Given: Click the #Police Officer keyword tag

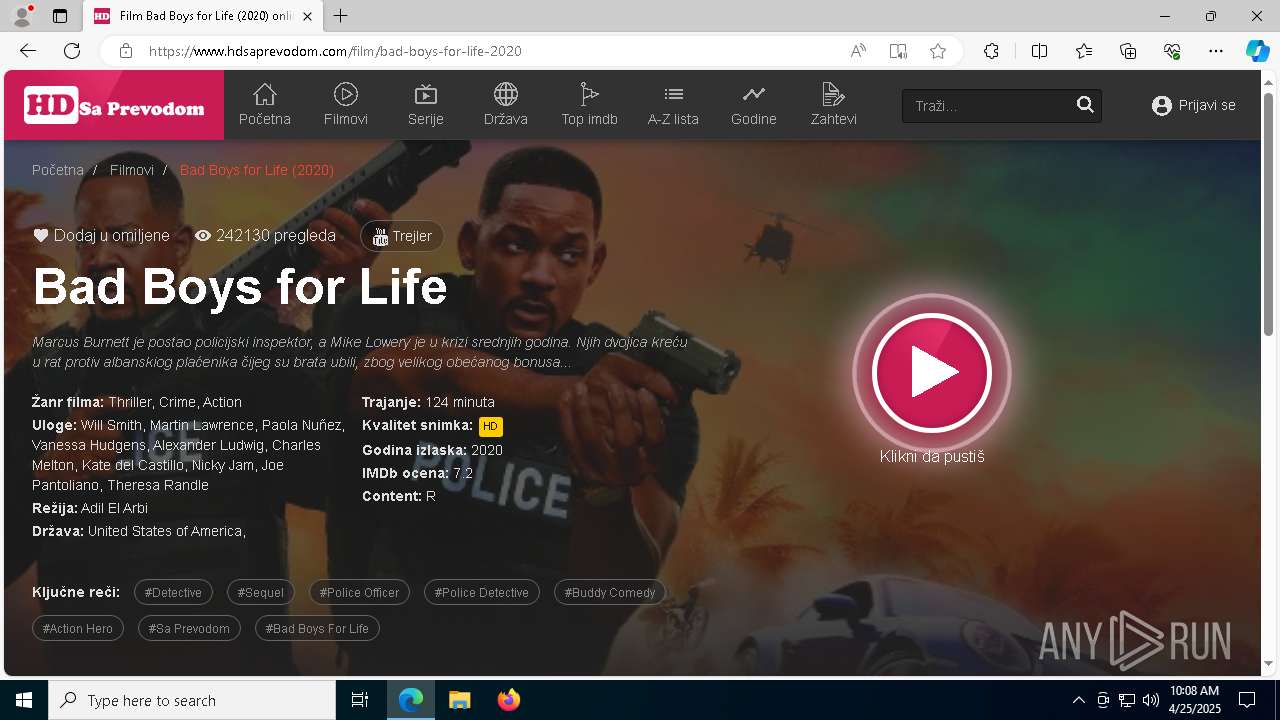Looking at the screenshot, I should point(359,592).
